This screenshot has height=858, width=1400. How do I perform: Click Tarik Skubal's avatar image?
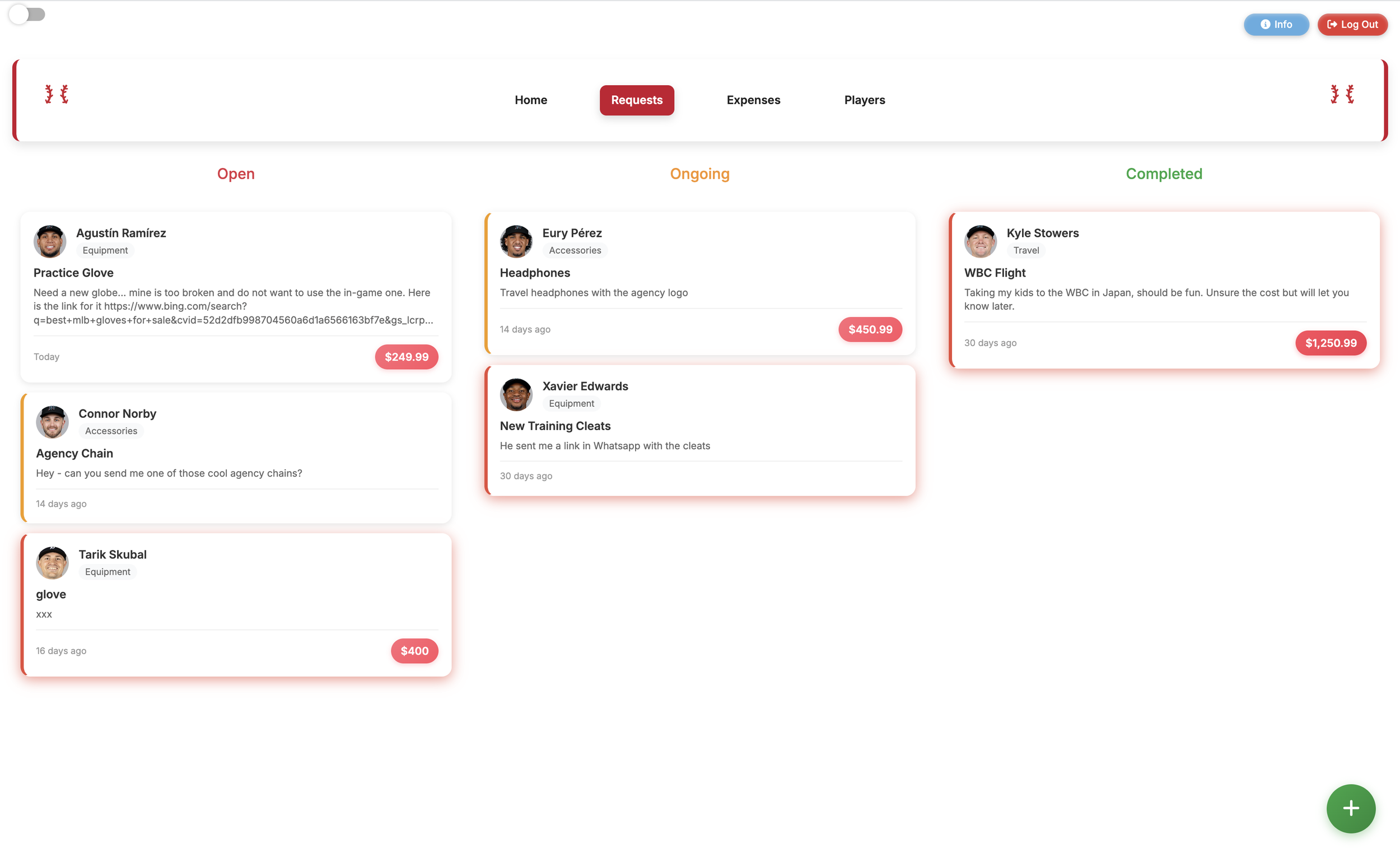pos(52,563)
